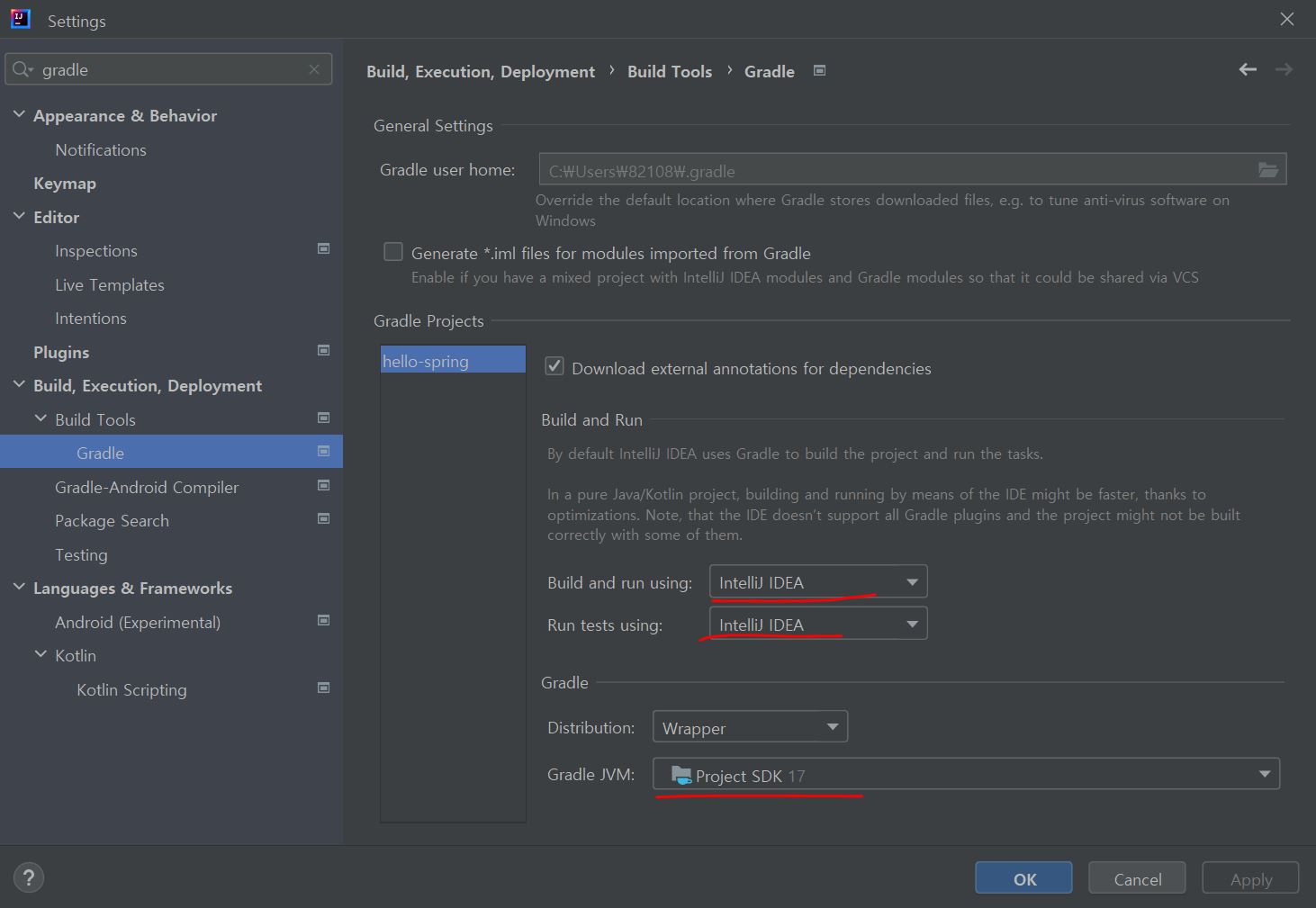Close the Settings dialog window
Screen dimensions: 1316x908
(x=1287, y=19)
